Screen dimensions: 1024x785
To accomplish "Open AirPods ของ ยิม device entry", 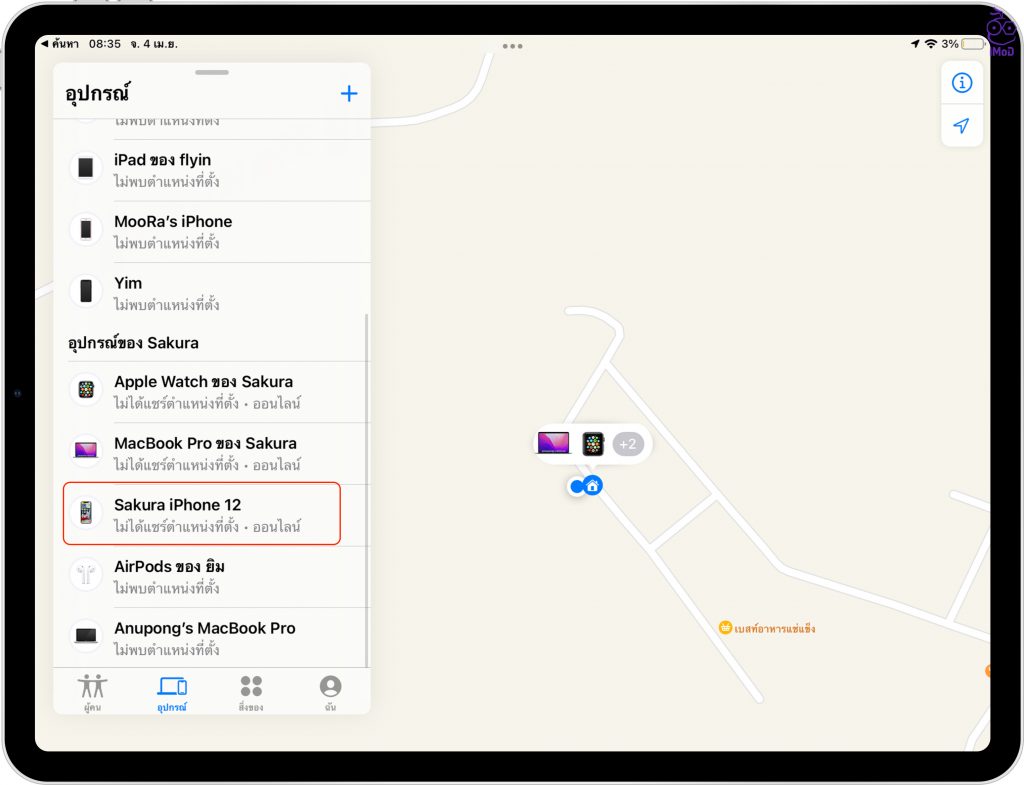I will [210, 576].
